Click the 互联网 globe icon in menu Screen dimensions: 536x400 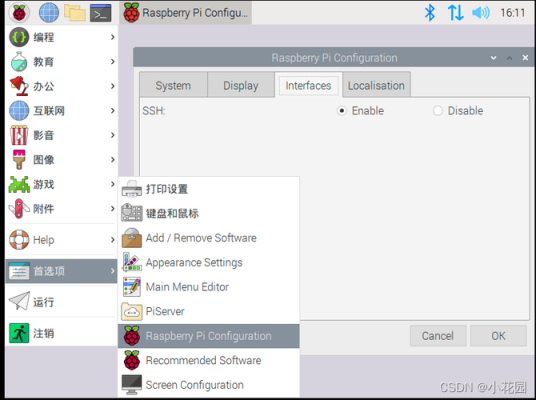[x=19, y=111]
